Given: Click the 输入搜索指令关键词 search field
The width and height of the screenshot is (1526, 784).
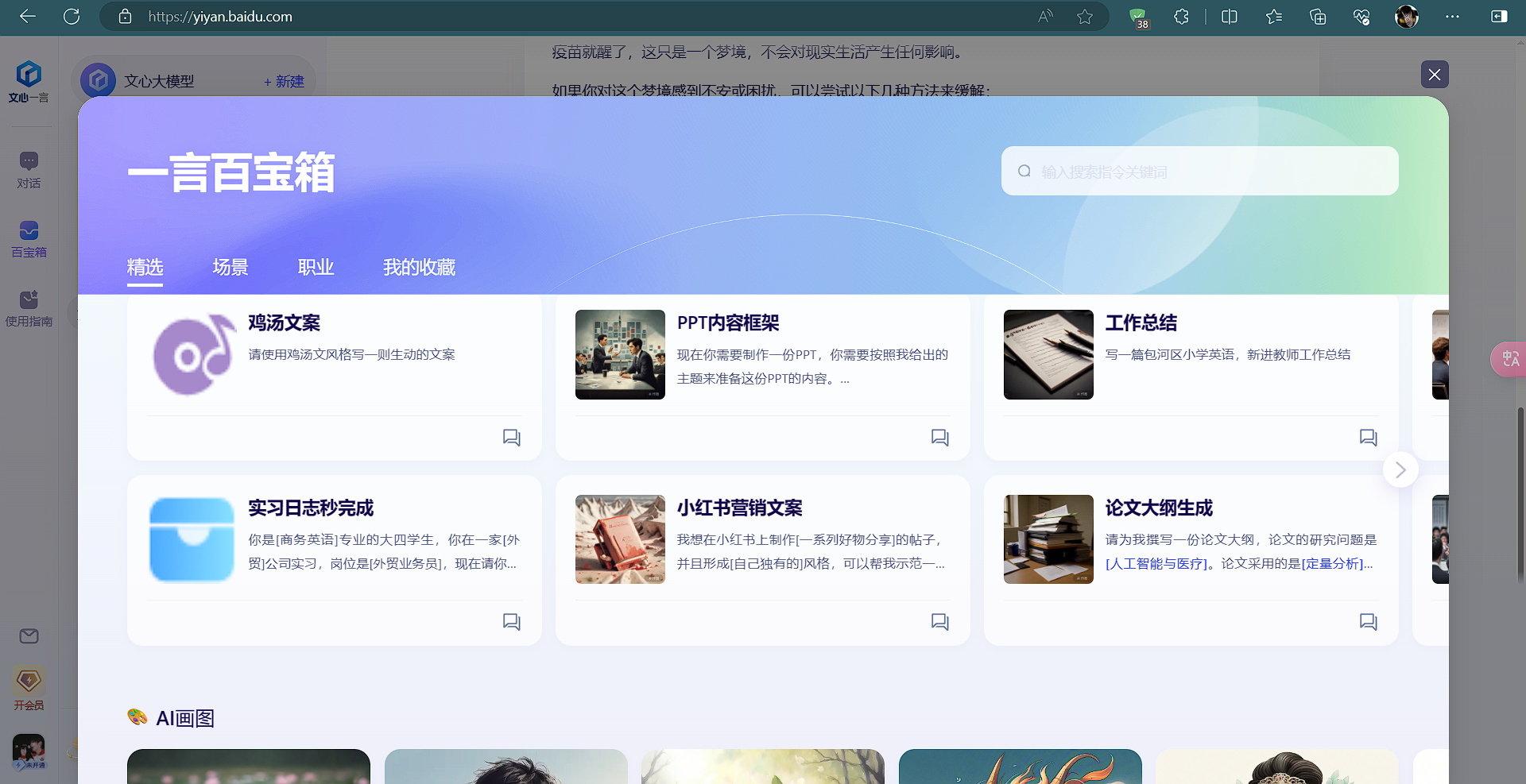Looking at the screenshot, I should coord(1200,171).
